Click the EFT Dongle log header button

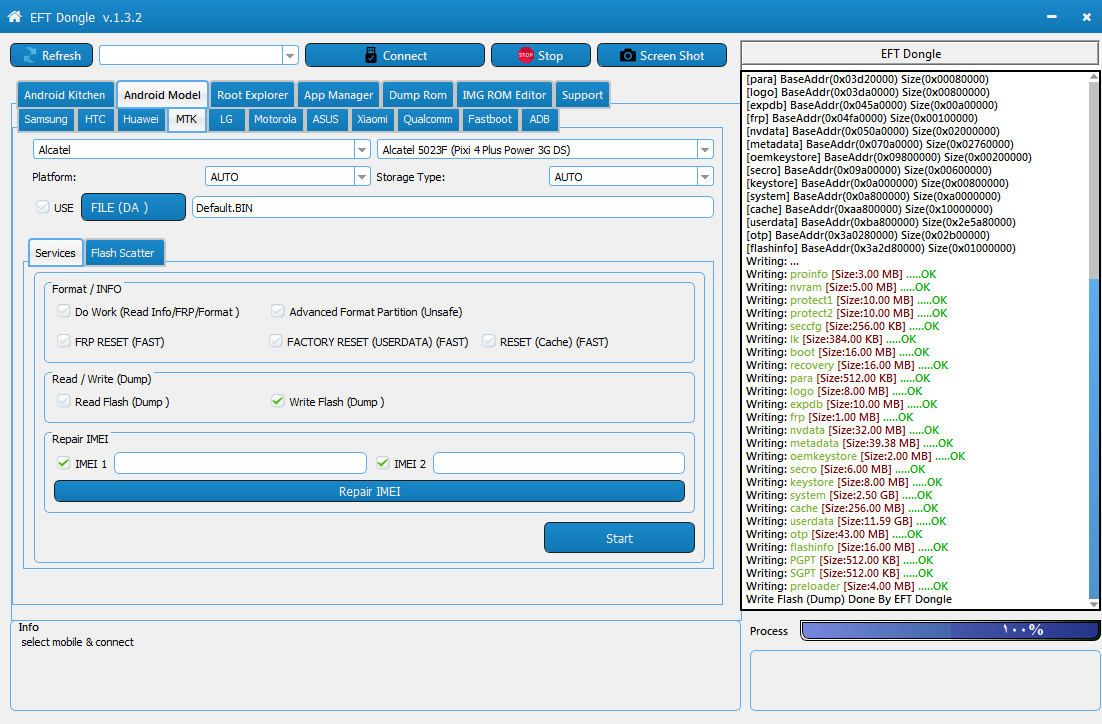920,53
